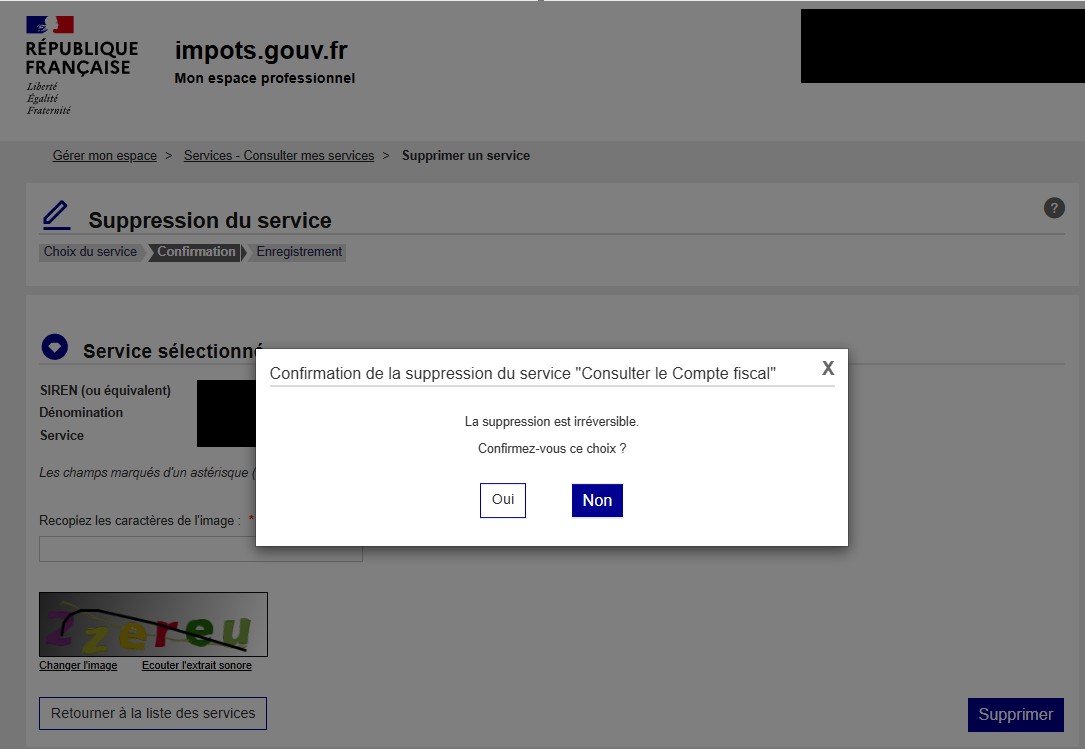
Task: Confirm deletion by clicking Oui
Action: 502,500
